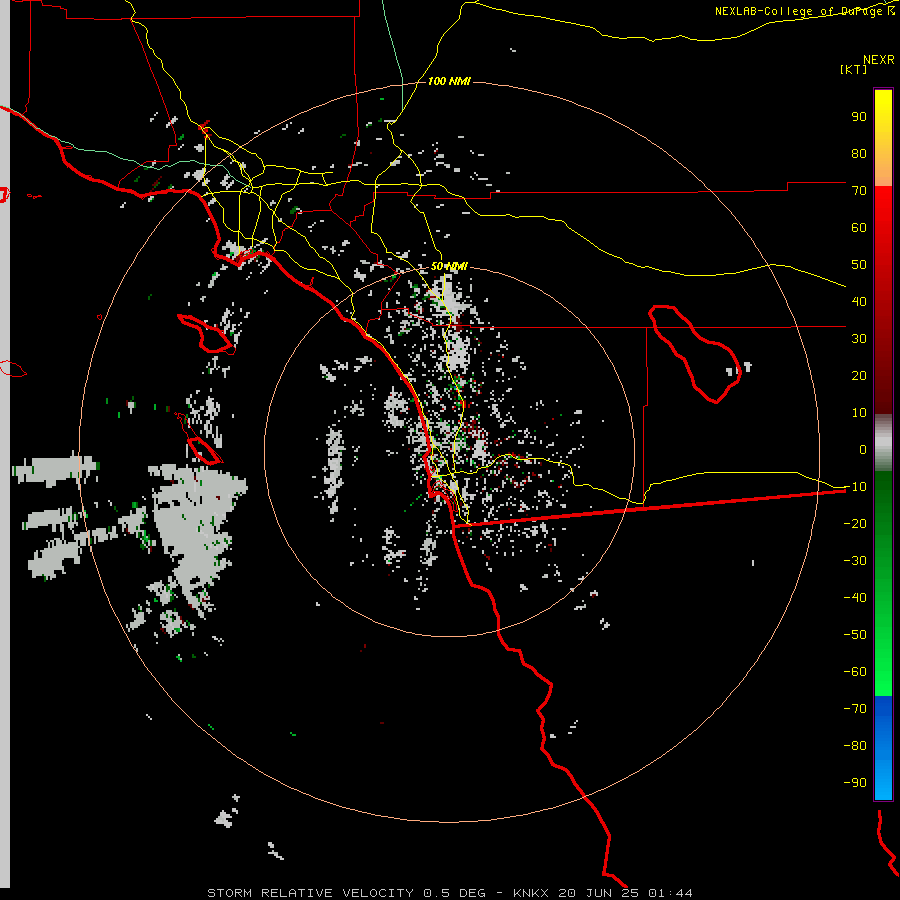
Task: Click the 80 value on the velocity scale
Action: [x=859, y=153]
